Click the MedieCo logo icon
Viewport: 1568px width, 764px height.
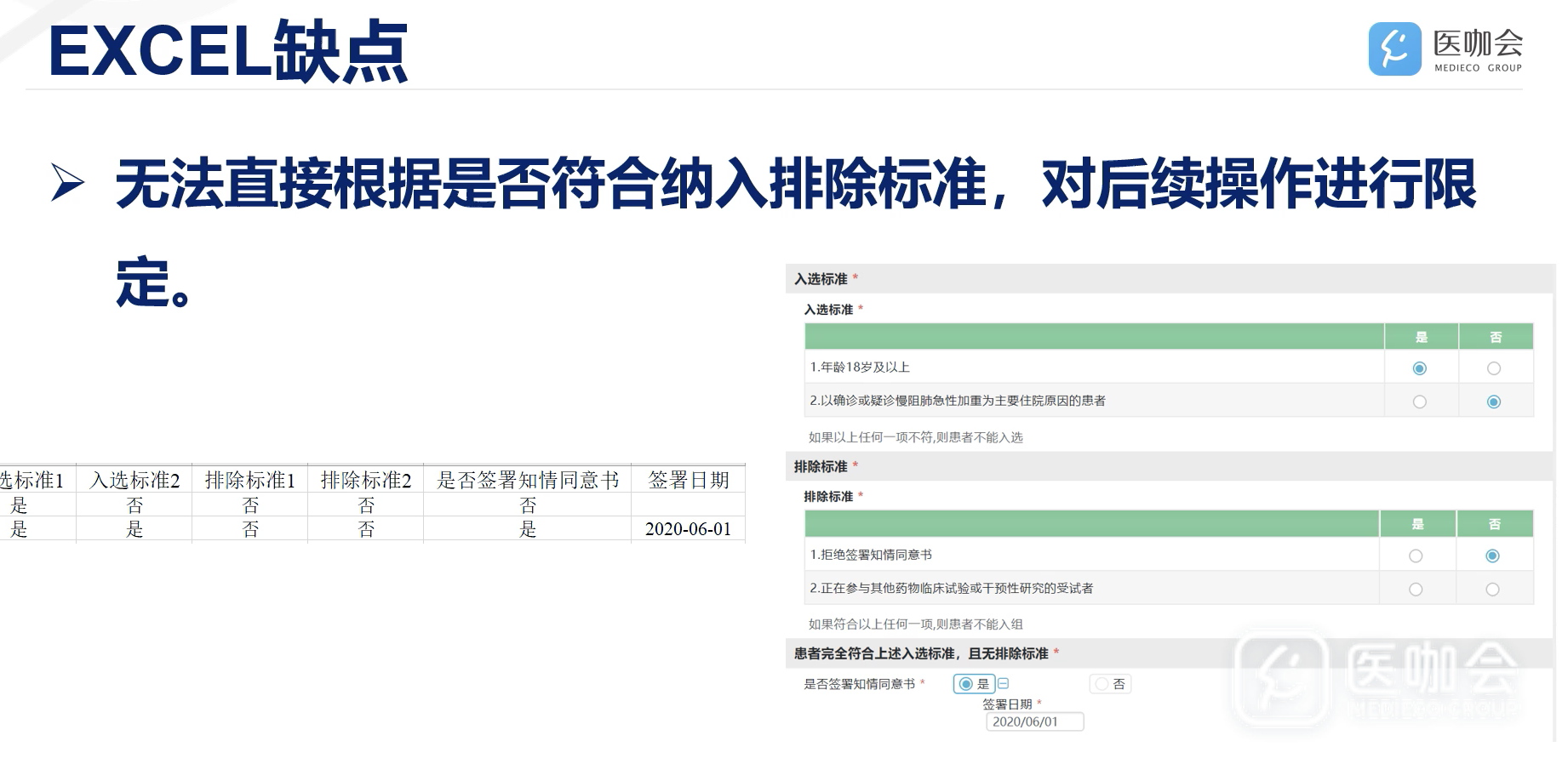[1394, 48]
